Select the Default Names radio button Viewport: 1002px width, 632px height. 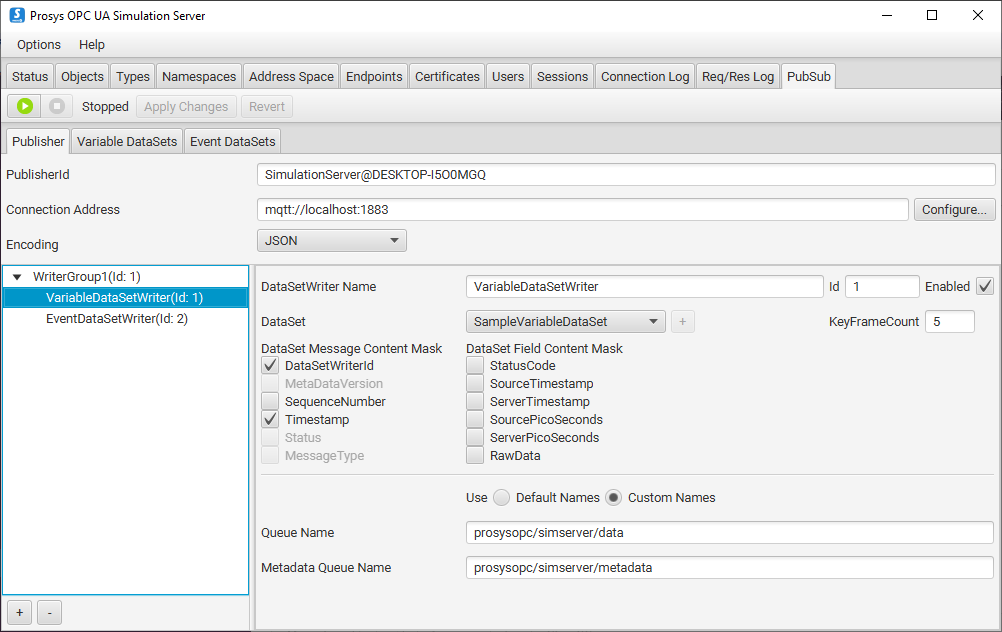(x=502, y=498)
